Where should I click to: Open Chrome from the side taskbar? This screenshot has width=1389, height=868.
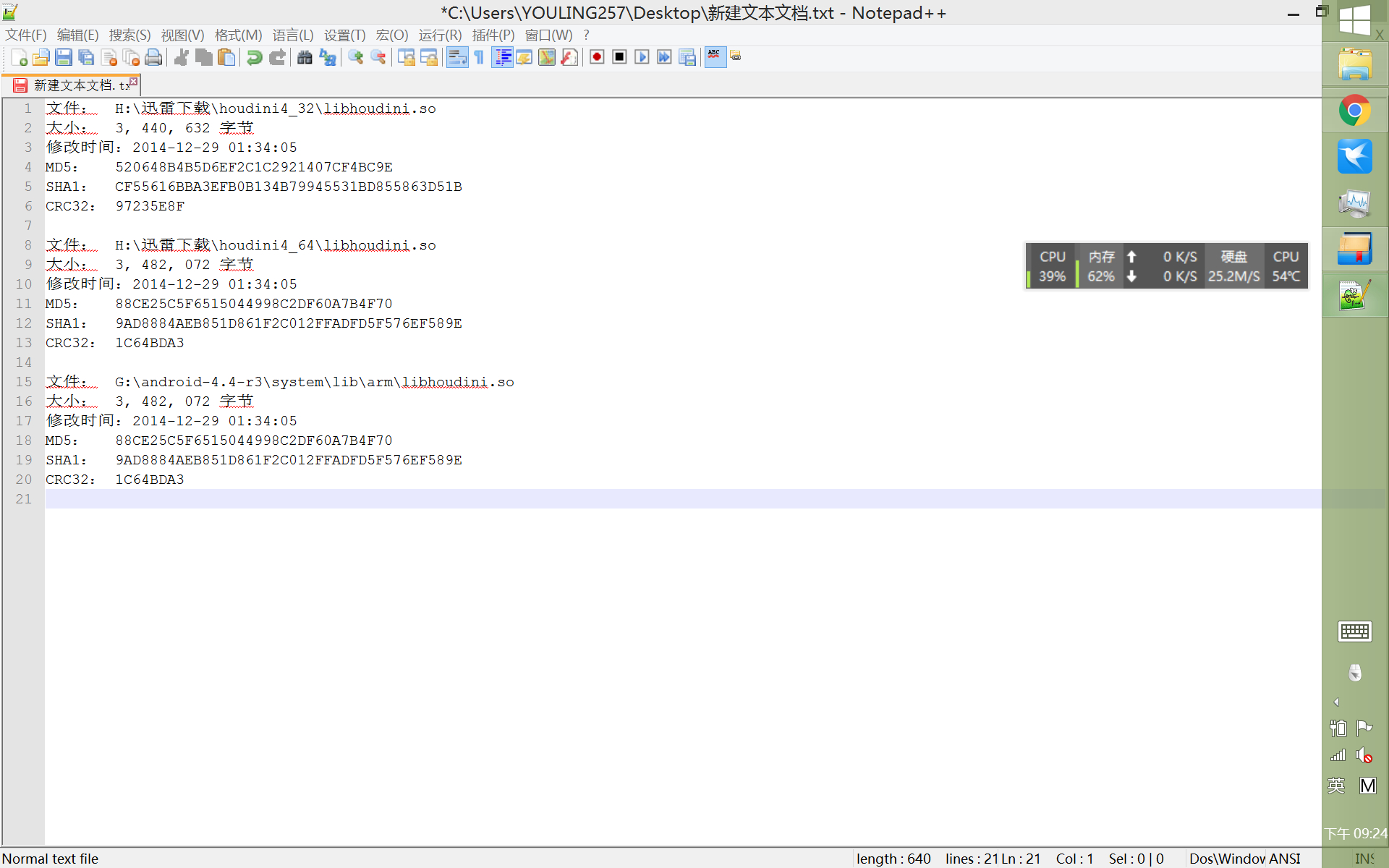point(1354,111)
